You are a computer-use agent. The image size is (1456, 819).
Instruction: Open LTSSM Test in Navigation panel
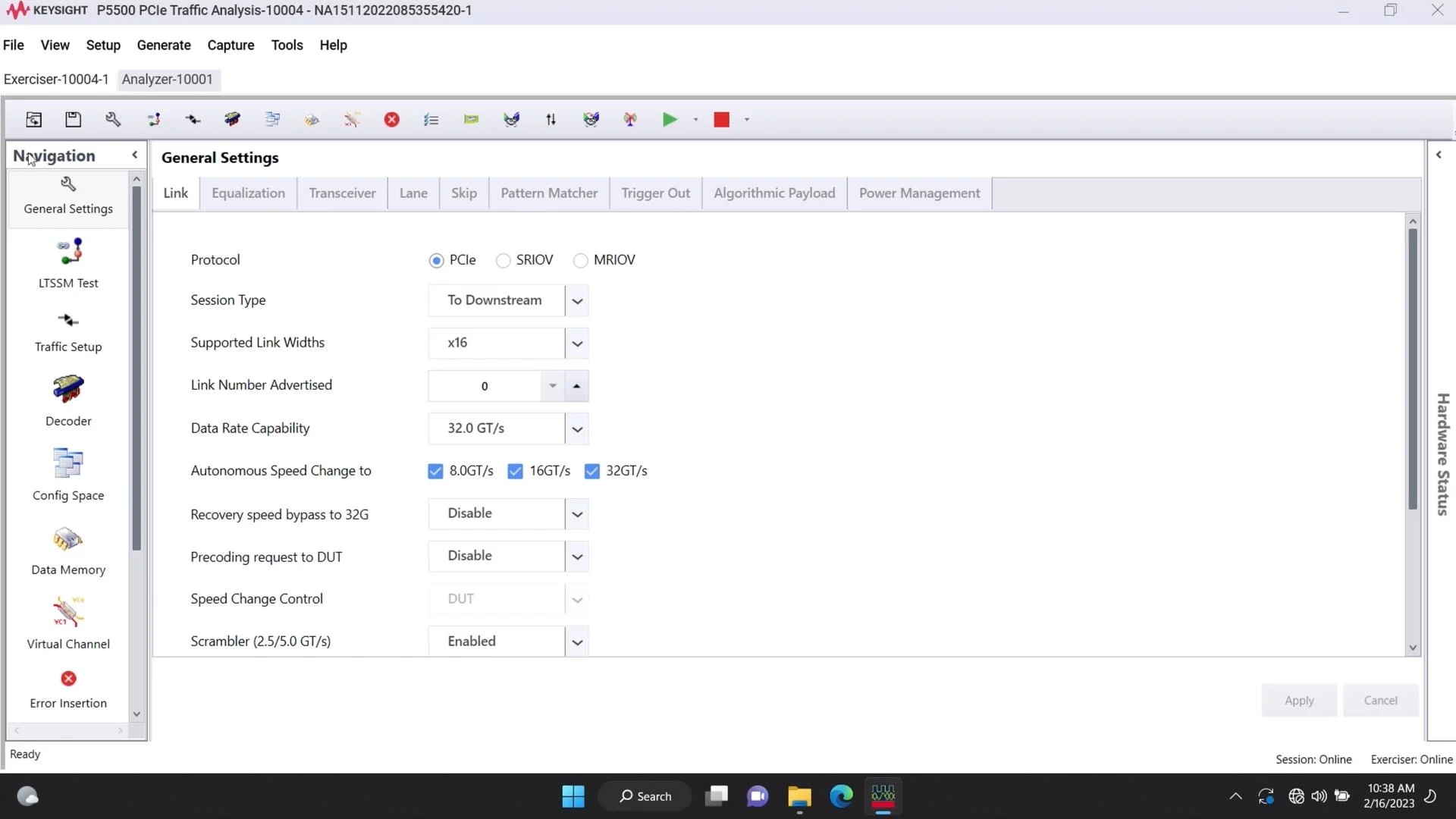coord(68,263)
